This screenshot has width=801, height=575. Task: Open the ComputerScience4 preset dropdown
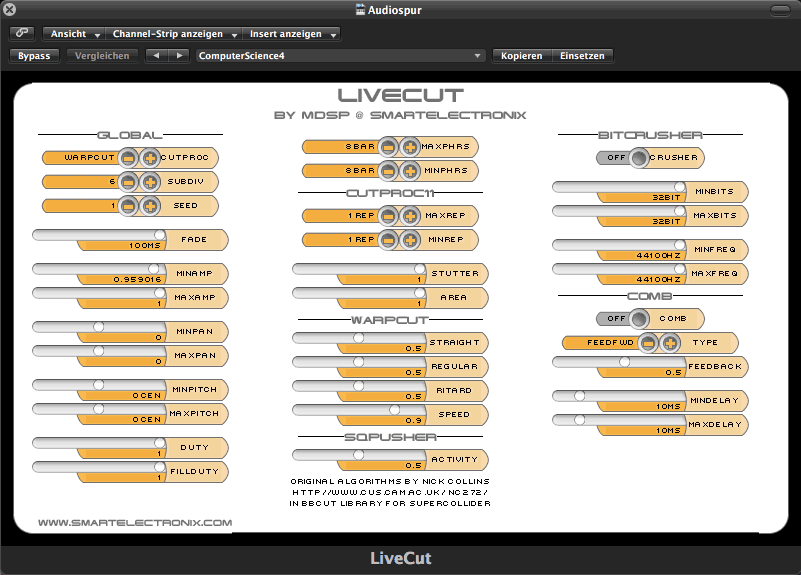pos(340,56)
